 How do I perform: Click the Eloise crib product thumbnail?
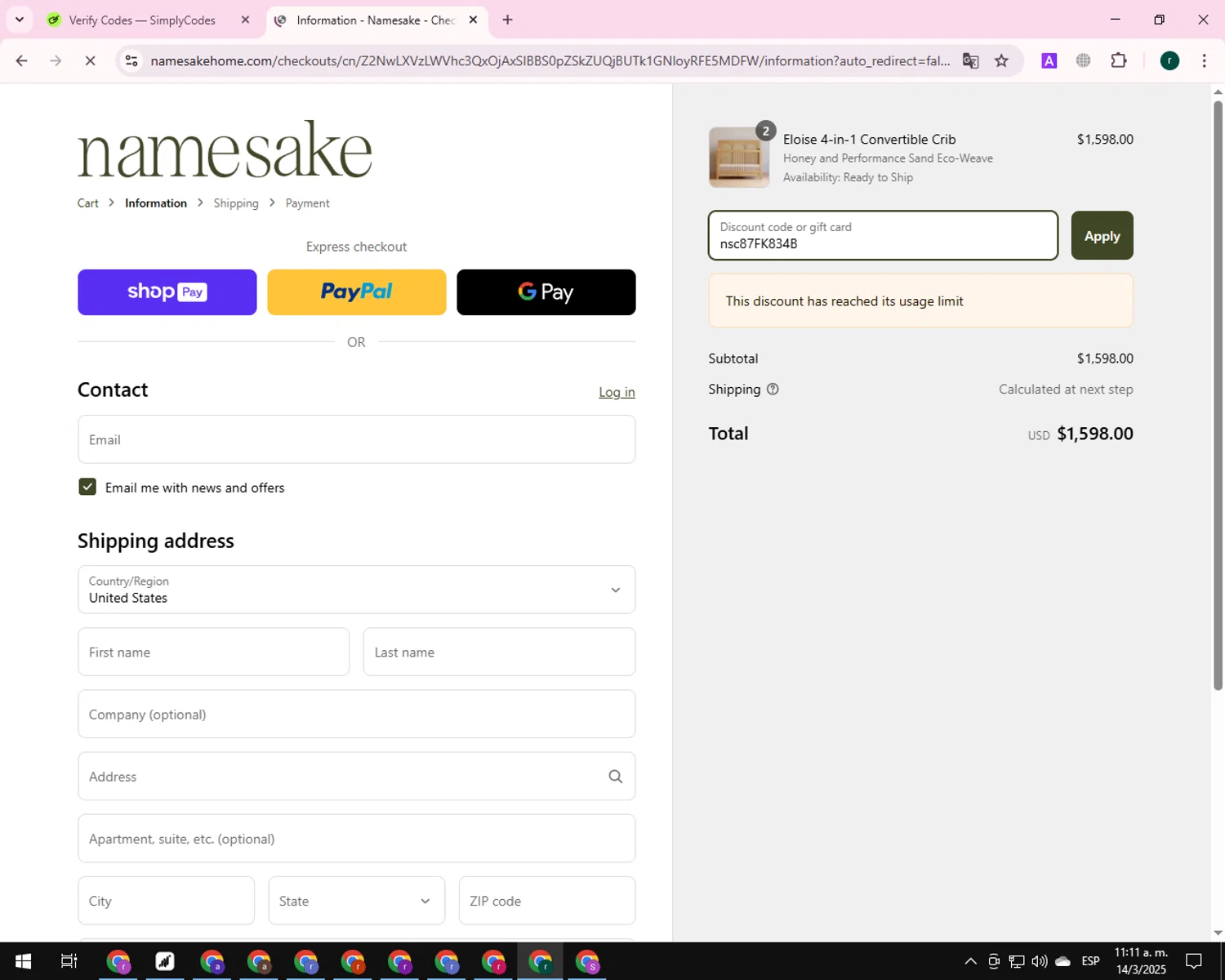point(739,158)
